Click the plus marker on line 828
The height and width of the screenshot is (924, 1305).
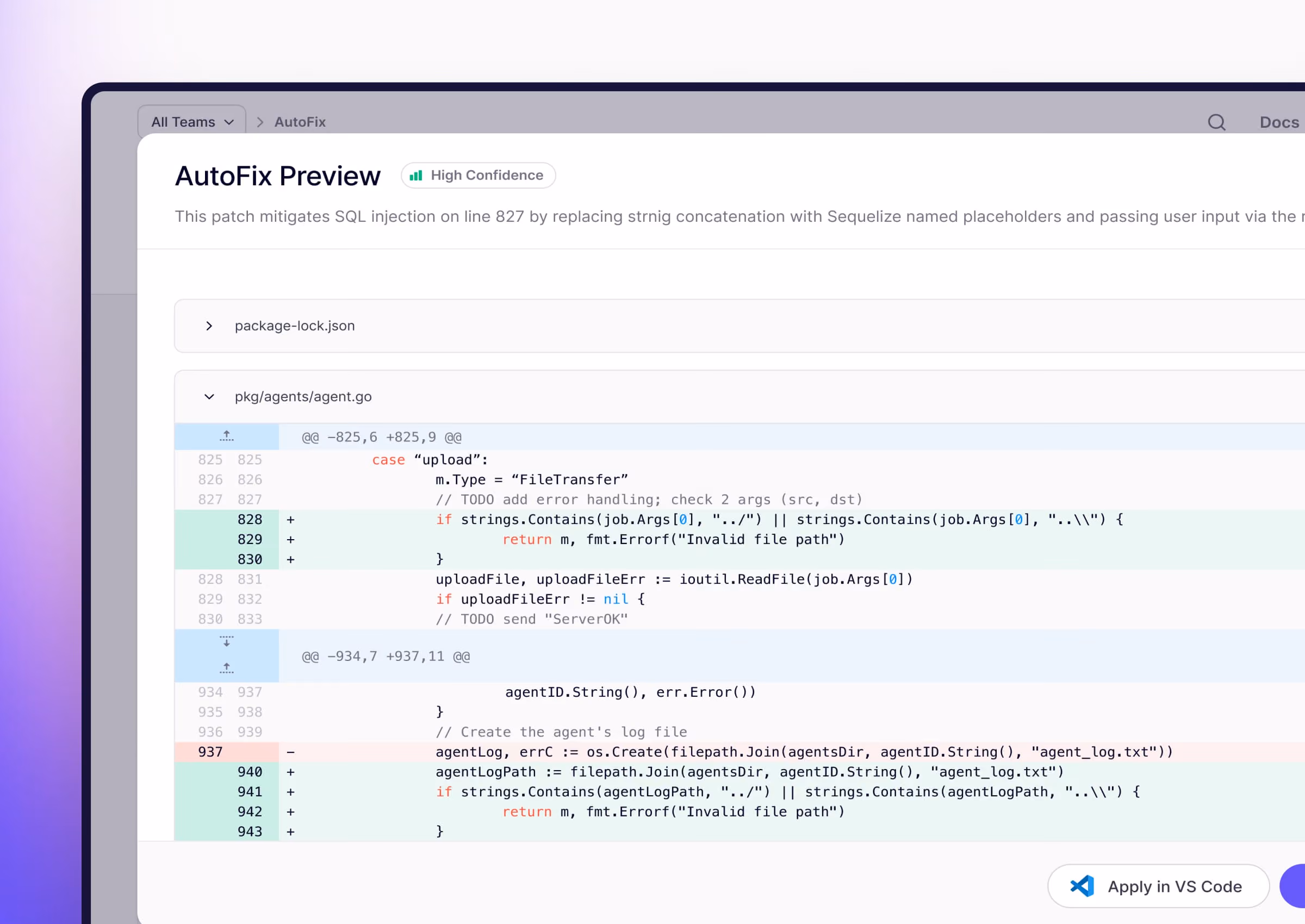[x=290, y=520]
